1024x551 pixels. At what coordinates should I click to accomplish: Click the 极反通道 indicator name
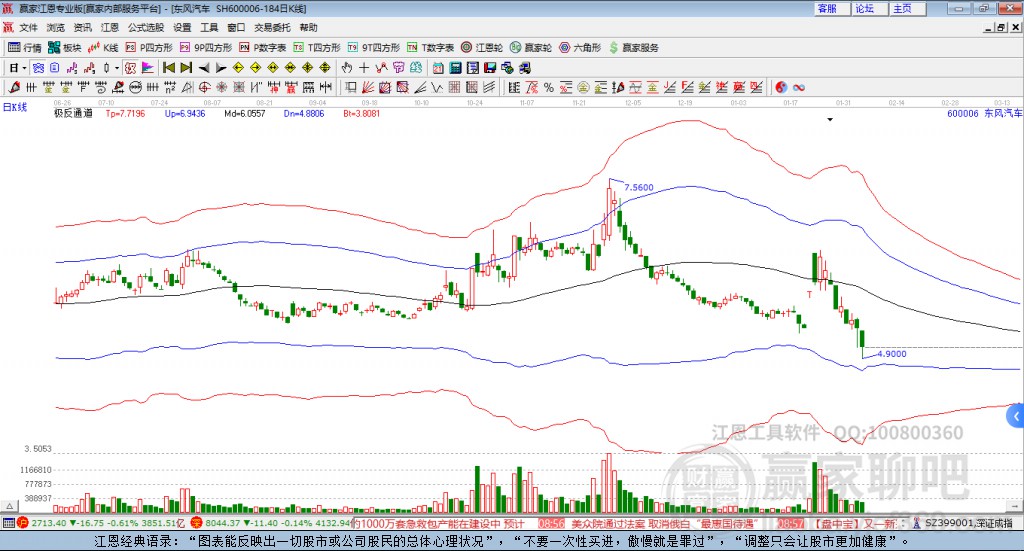pyautogui.click(x=73, y=113)
